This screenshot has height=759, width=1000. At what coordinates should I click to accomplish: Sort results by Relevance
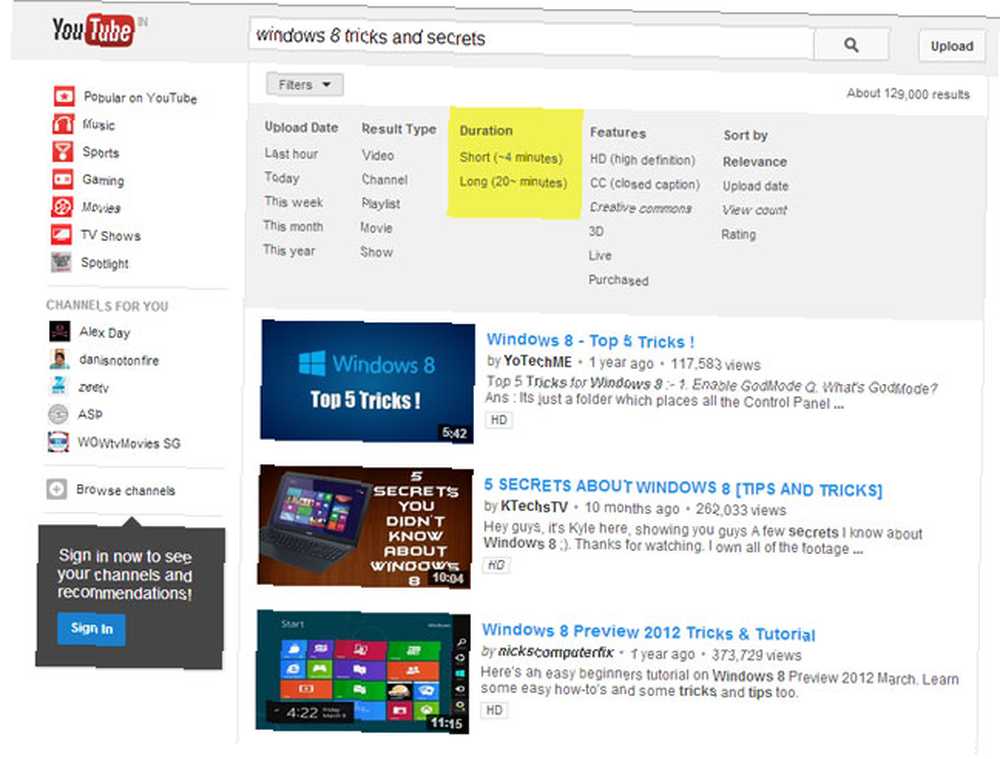click(754, 161)
